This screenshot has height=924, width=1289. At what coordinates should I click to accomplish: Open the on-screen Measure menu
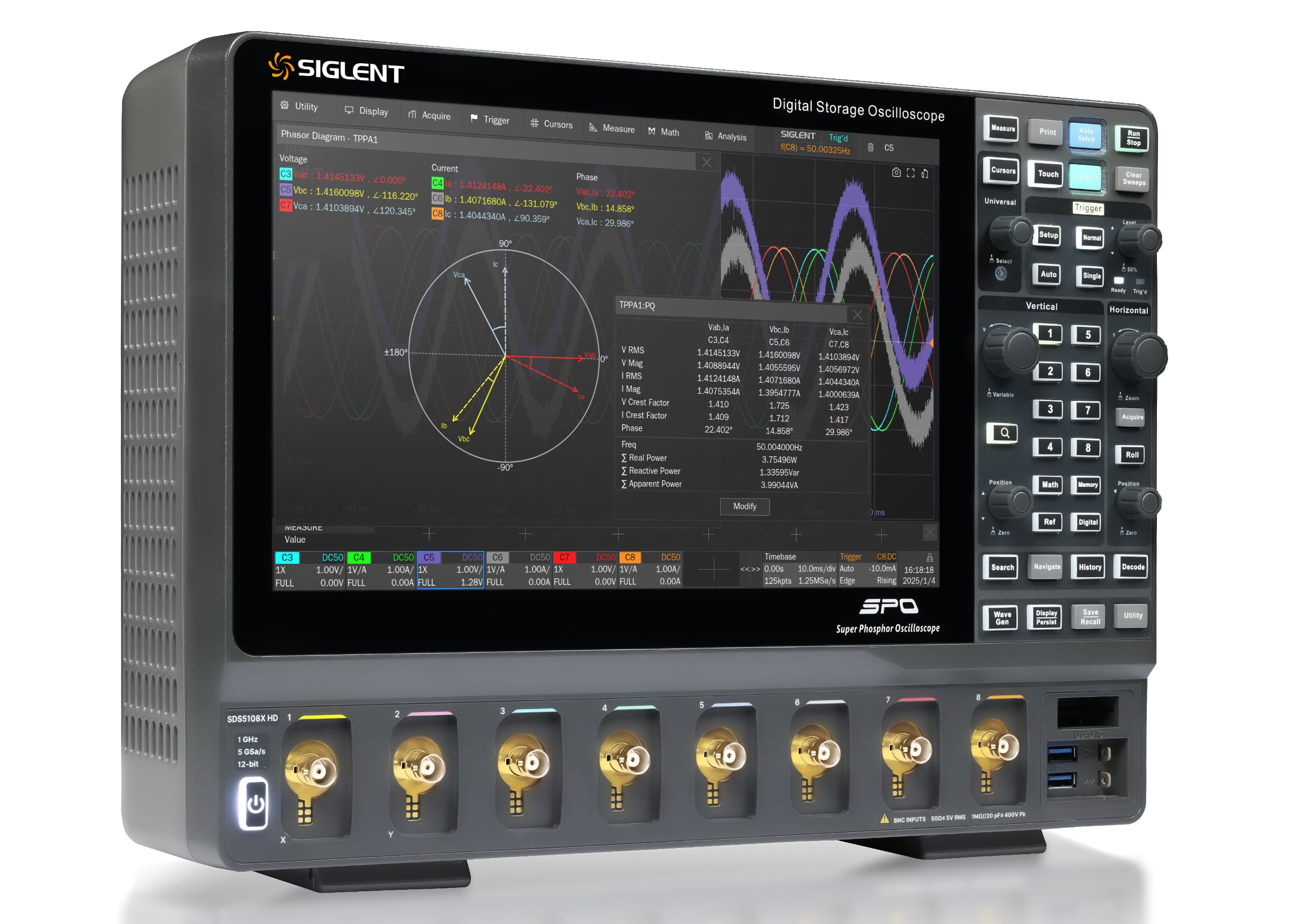tap(612, 128)
